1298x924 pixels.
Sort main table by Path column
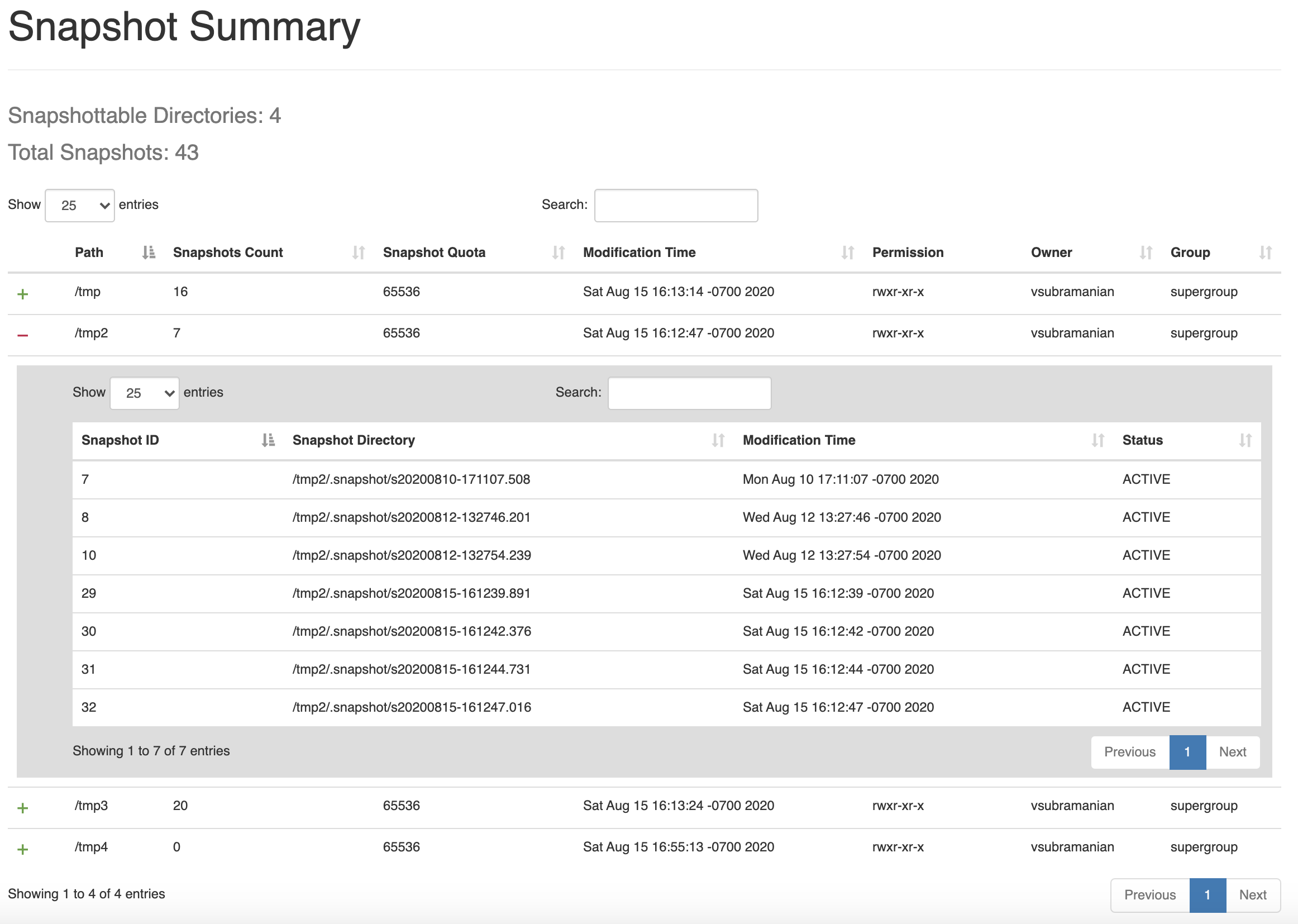coord(89,253)
